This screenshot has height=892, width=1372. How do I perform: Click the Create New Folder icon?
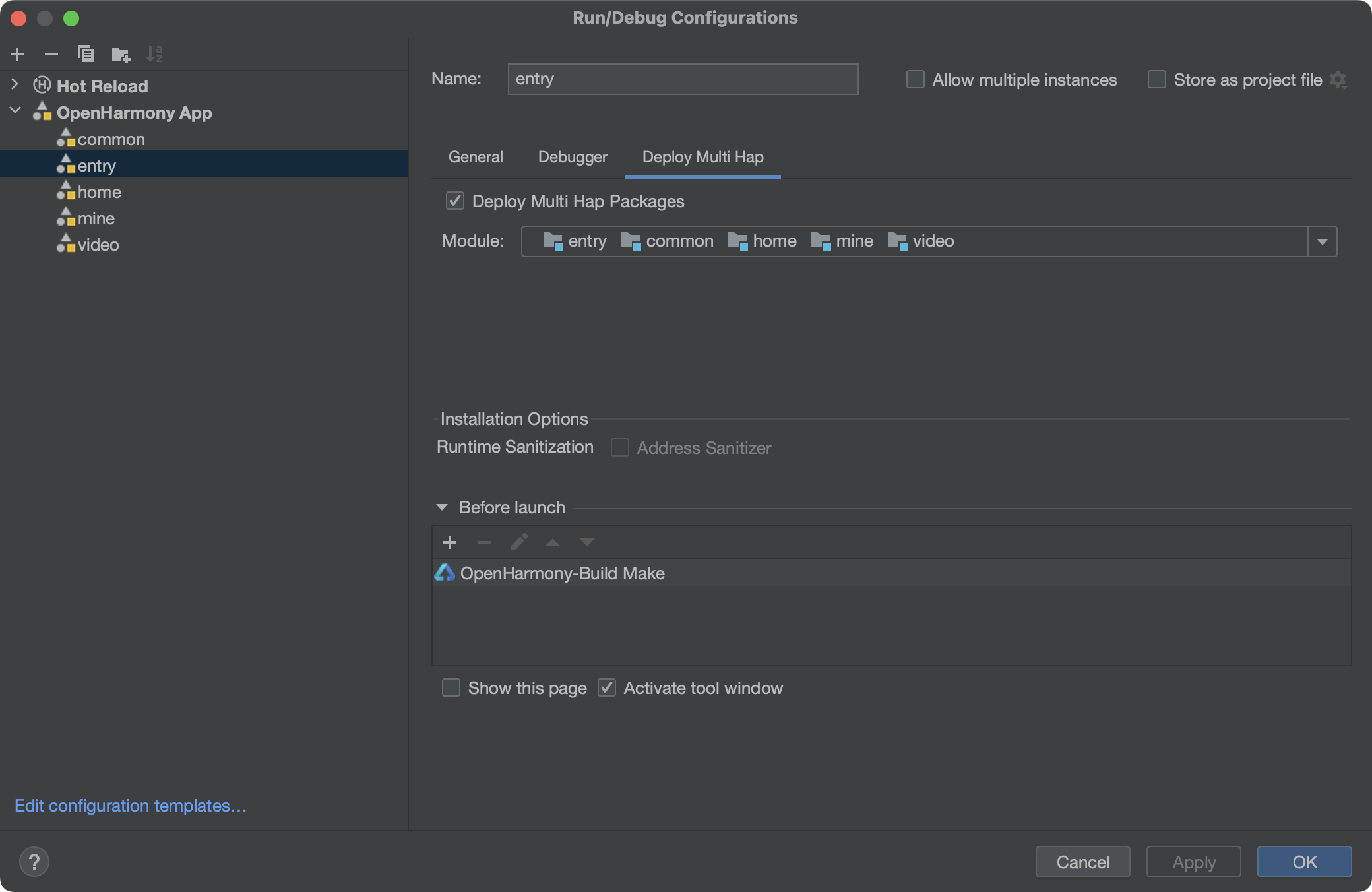(x=121, y=54)
